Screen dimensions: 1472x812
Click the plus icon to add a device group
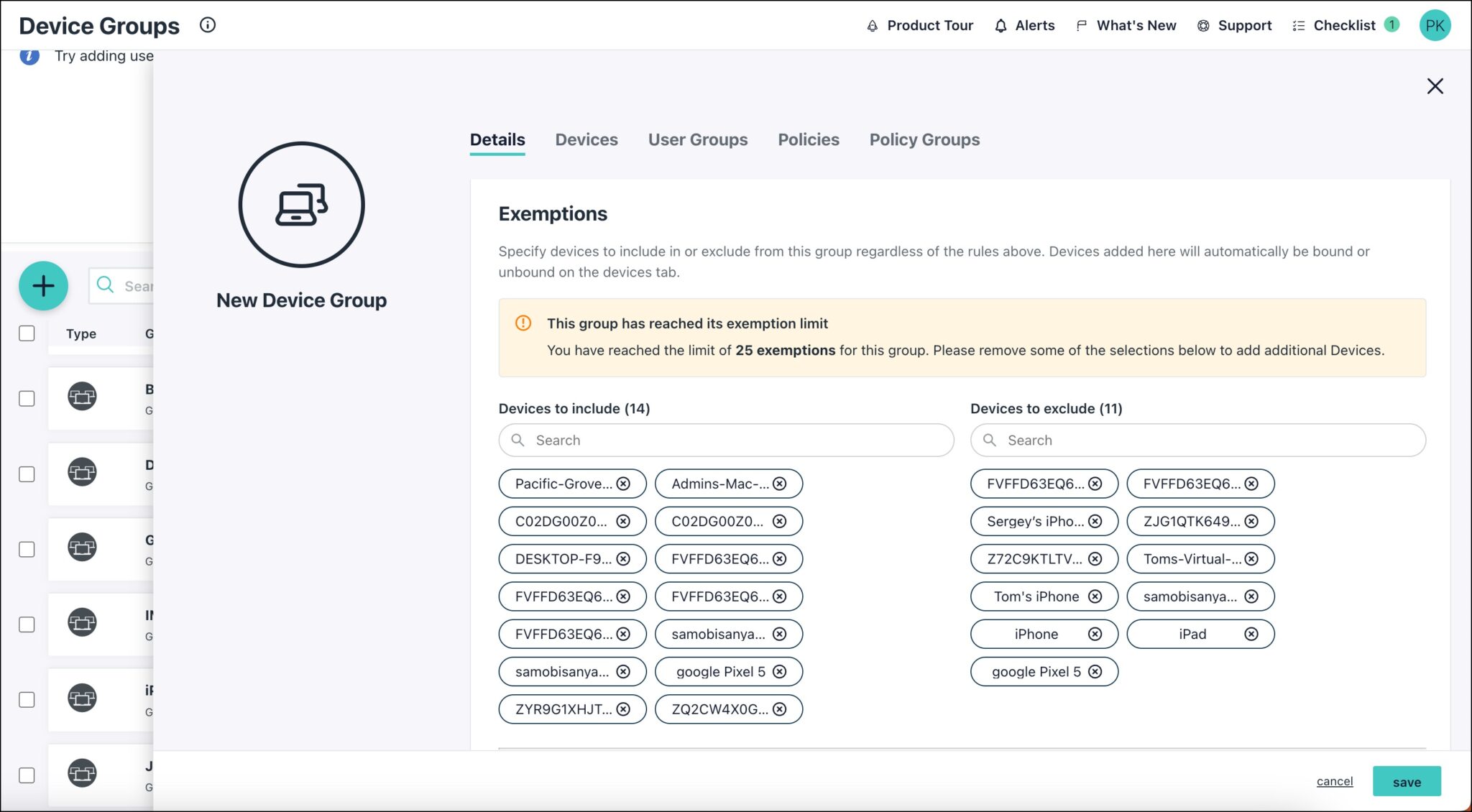[x=43, y=285]
